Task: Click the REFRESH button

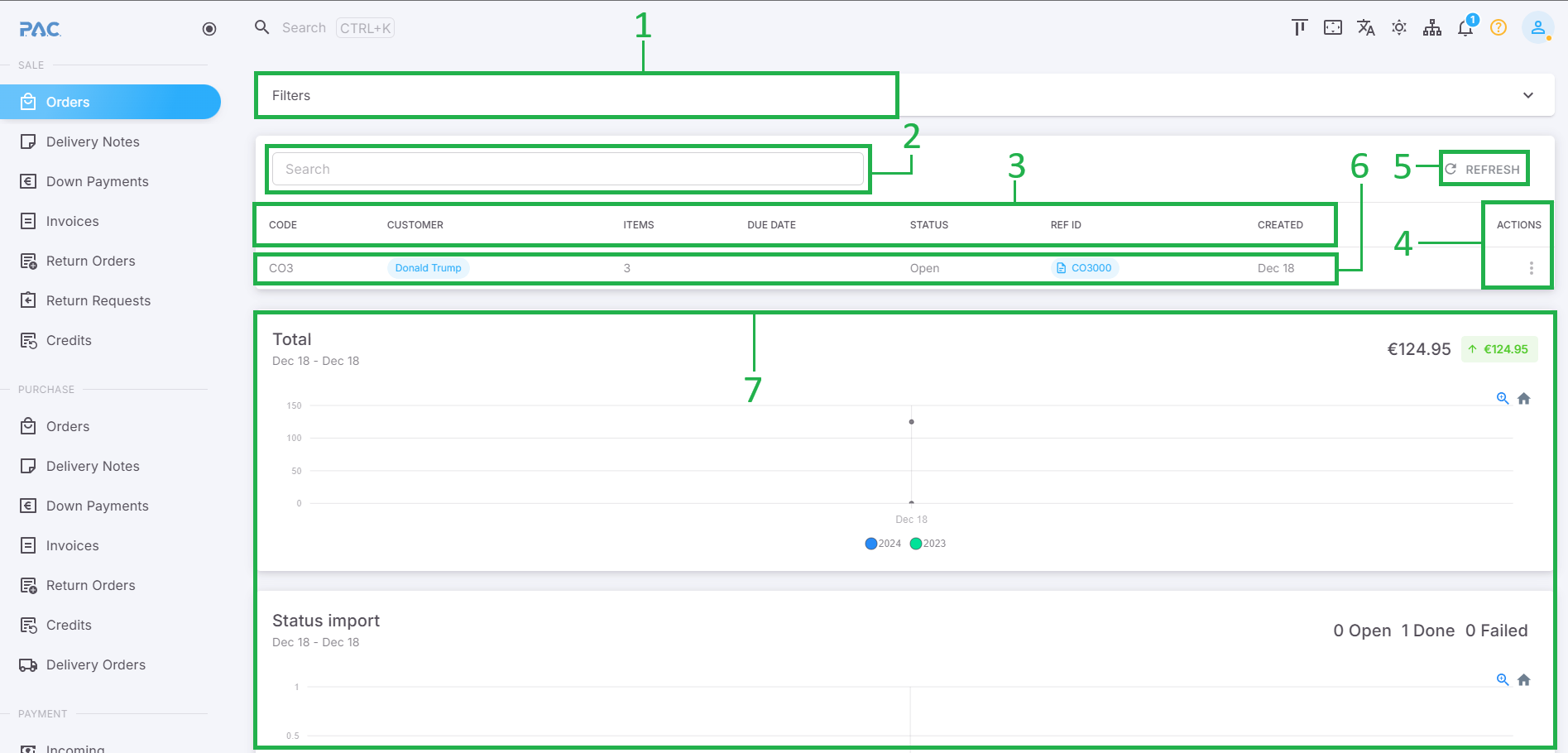Action: click(x=1484, y=170)
